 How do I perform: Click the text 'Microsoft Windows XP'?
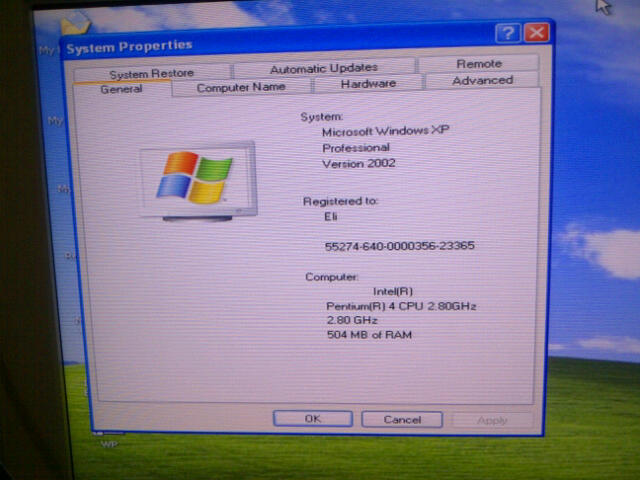click(x=385, y=131)
